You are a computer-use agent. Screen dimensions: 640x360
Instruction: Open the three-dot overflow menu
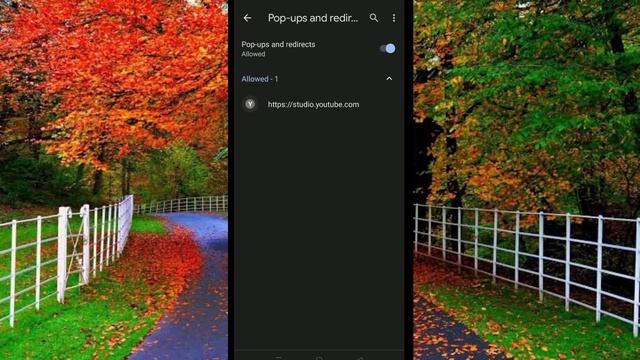coord(394,18)
